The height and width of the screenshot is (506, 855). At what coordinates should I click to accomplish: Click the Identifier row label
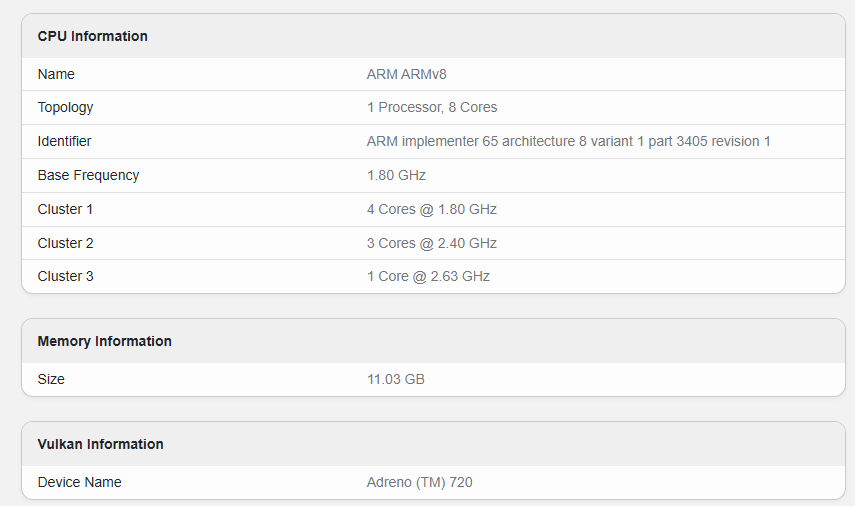tap(64, 141)
